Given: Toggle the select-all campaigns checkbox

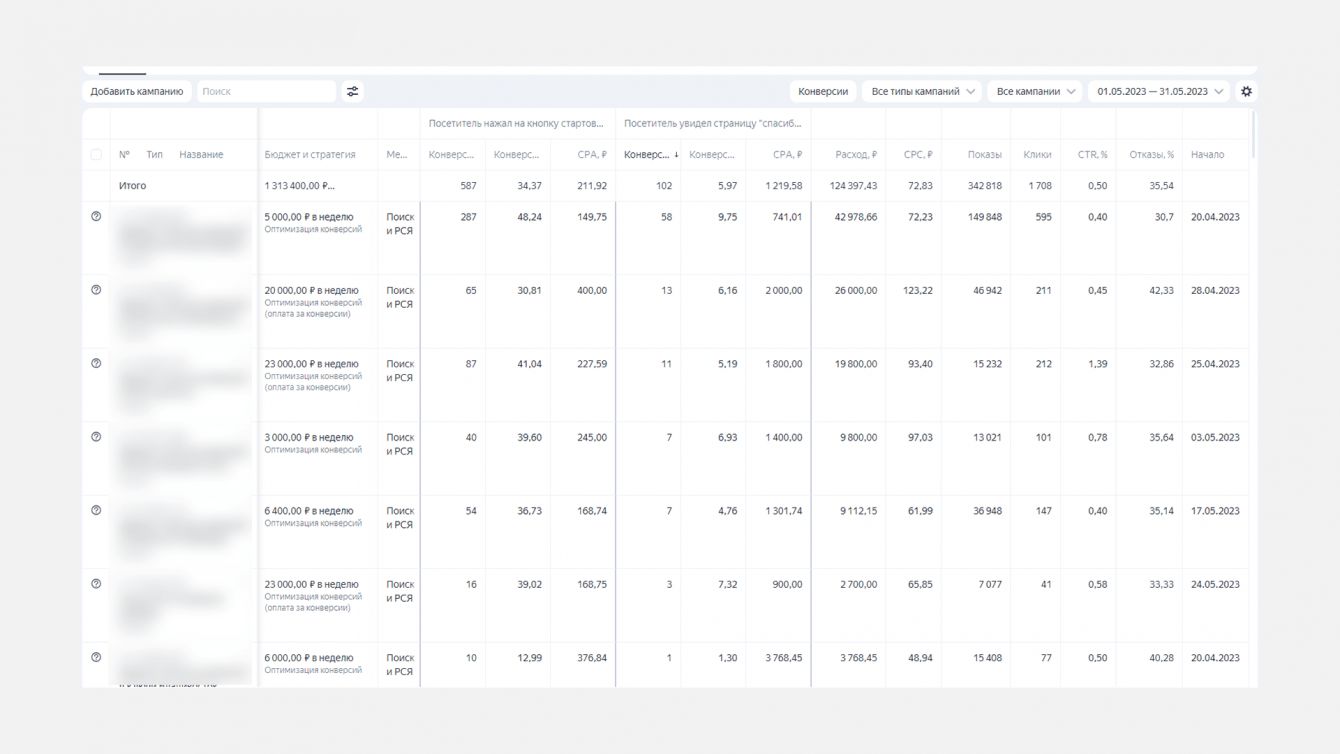Looking at the screenshot, I should coord(96,155).
